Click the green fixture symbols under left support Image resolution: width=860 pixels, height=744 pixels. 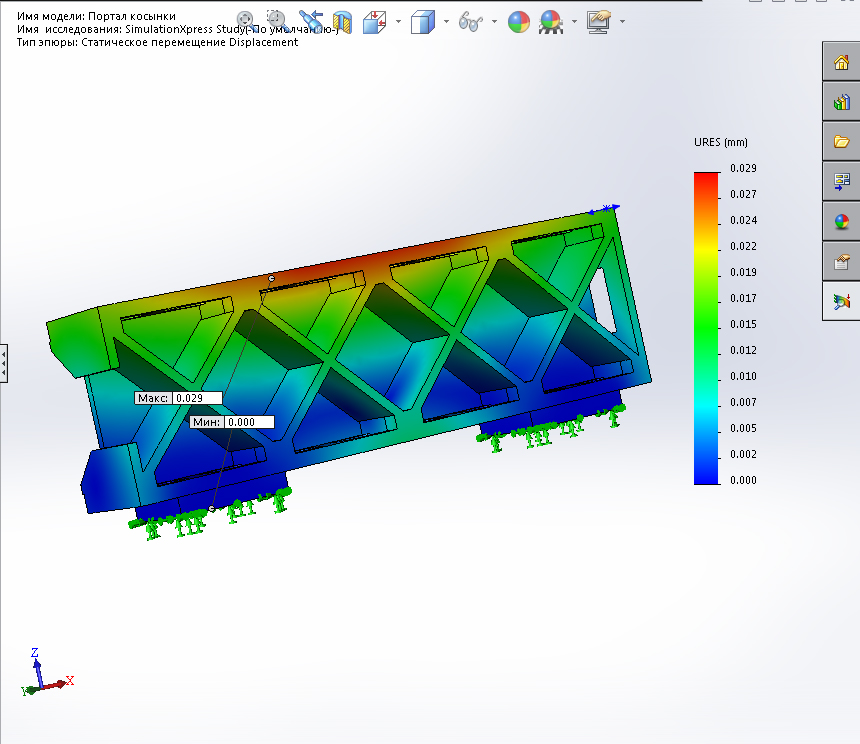(x=211, y=514)
